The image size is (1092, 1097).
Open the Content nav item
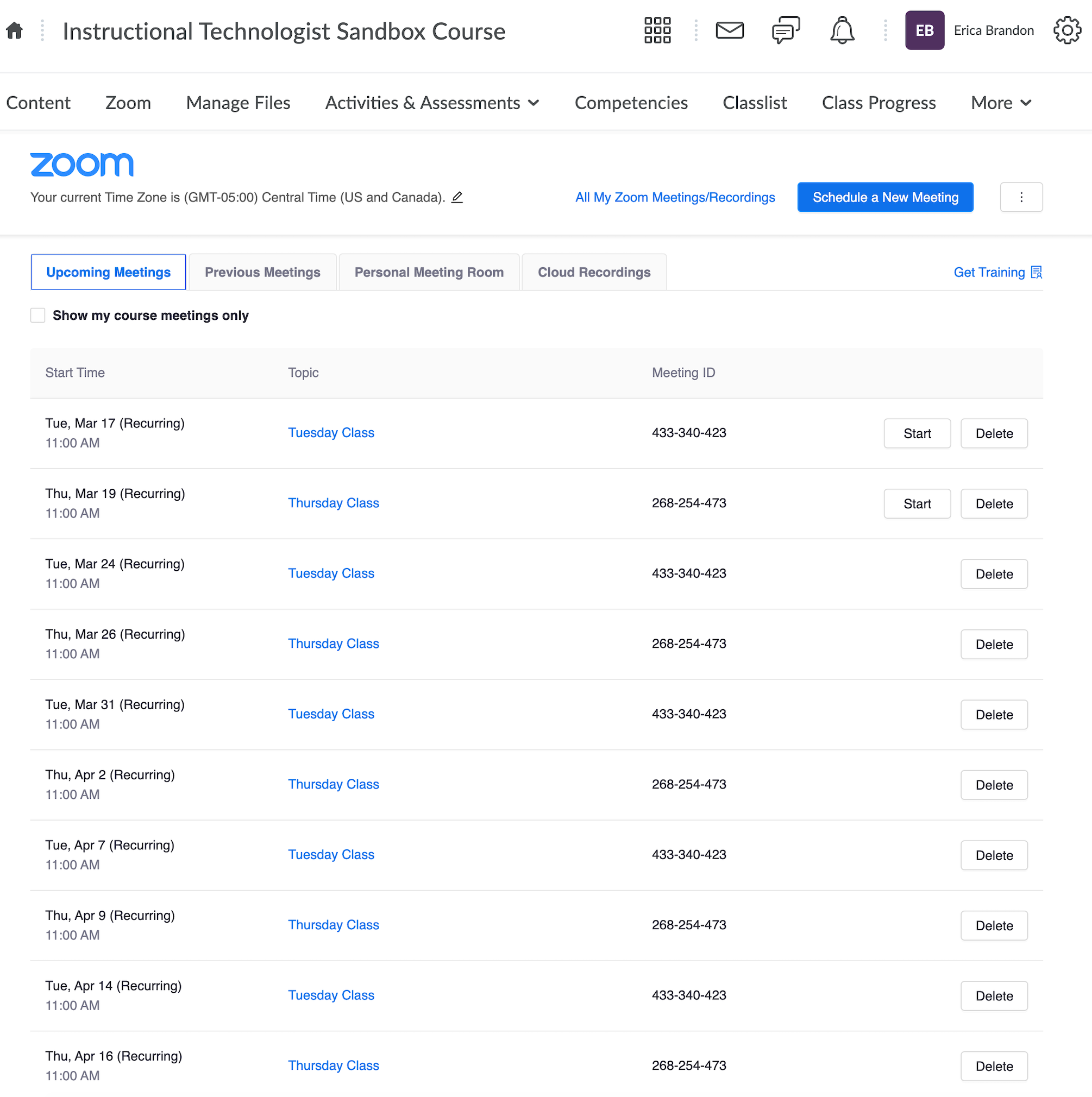click(38, 103)
